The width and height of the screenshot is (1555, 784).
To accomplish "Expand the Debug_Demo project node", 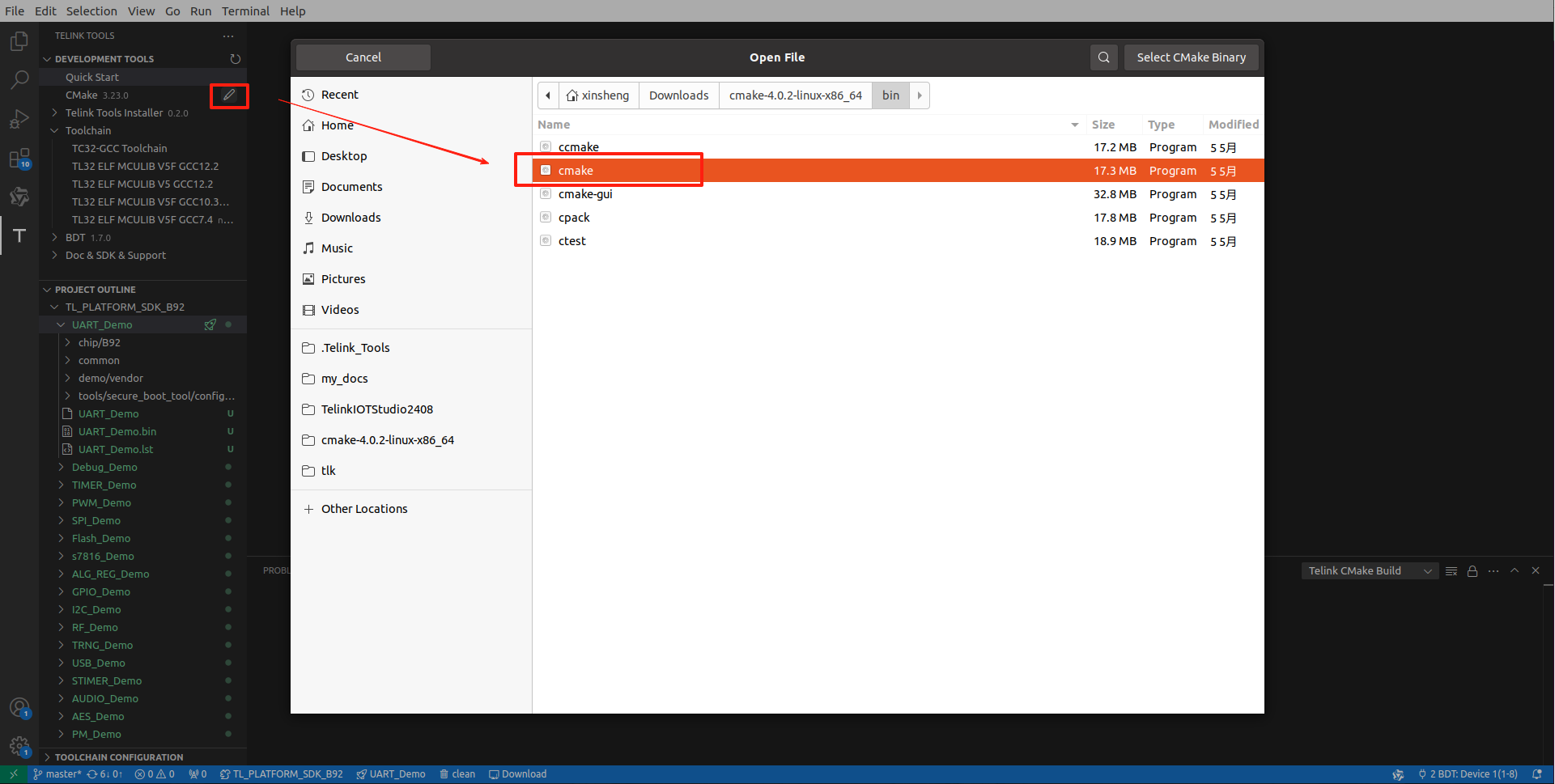I will pyautogui.click(x=61, y=467).
